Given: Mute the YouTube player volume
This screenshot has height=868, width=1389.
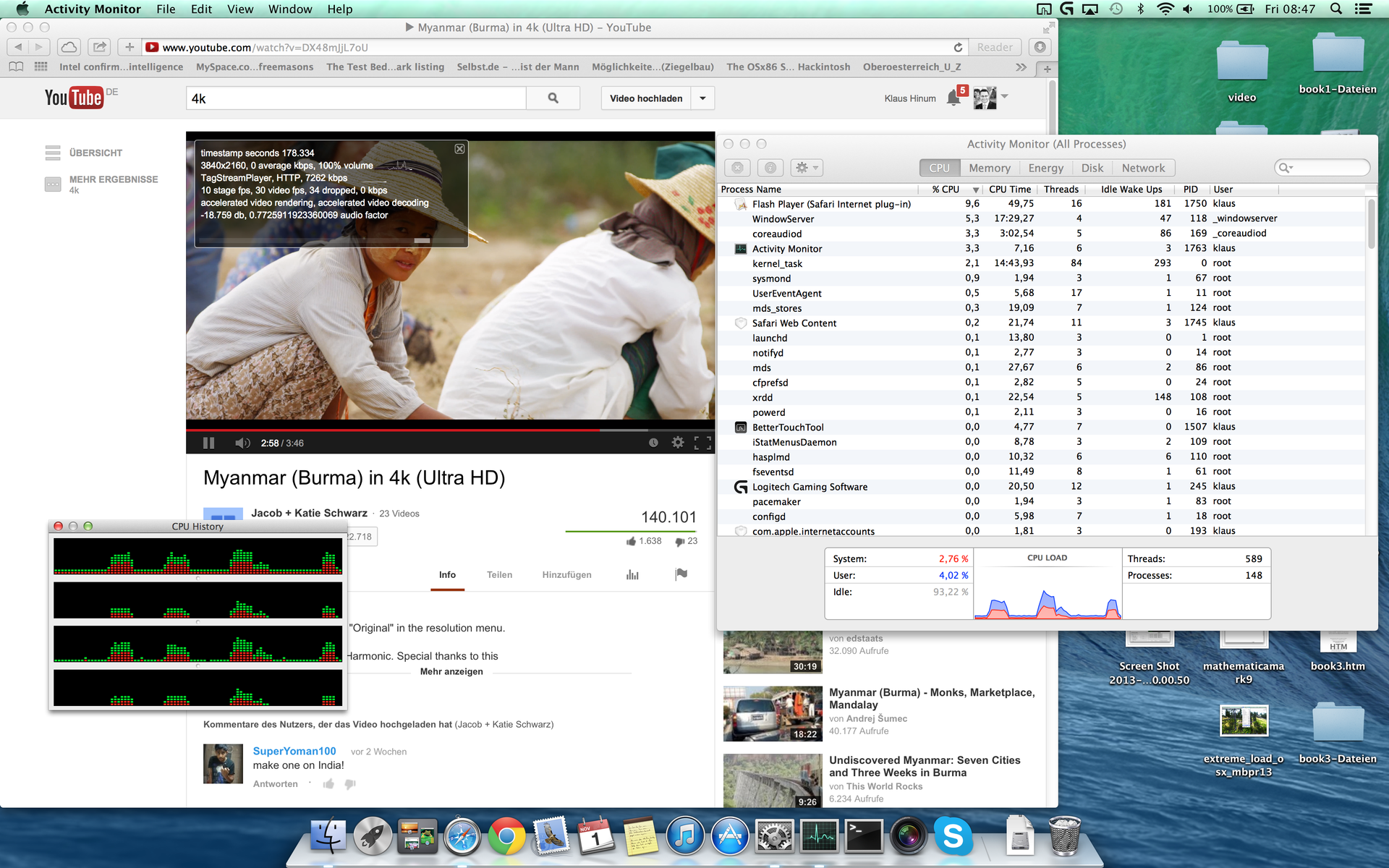Looking at the screenshot, I should pyautogui.click(x=242, y=443).
